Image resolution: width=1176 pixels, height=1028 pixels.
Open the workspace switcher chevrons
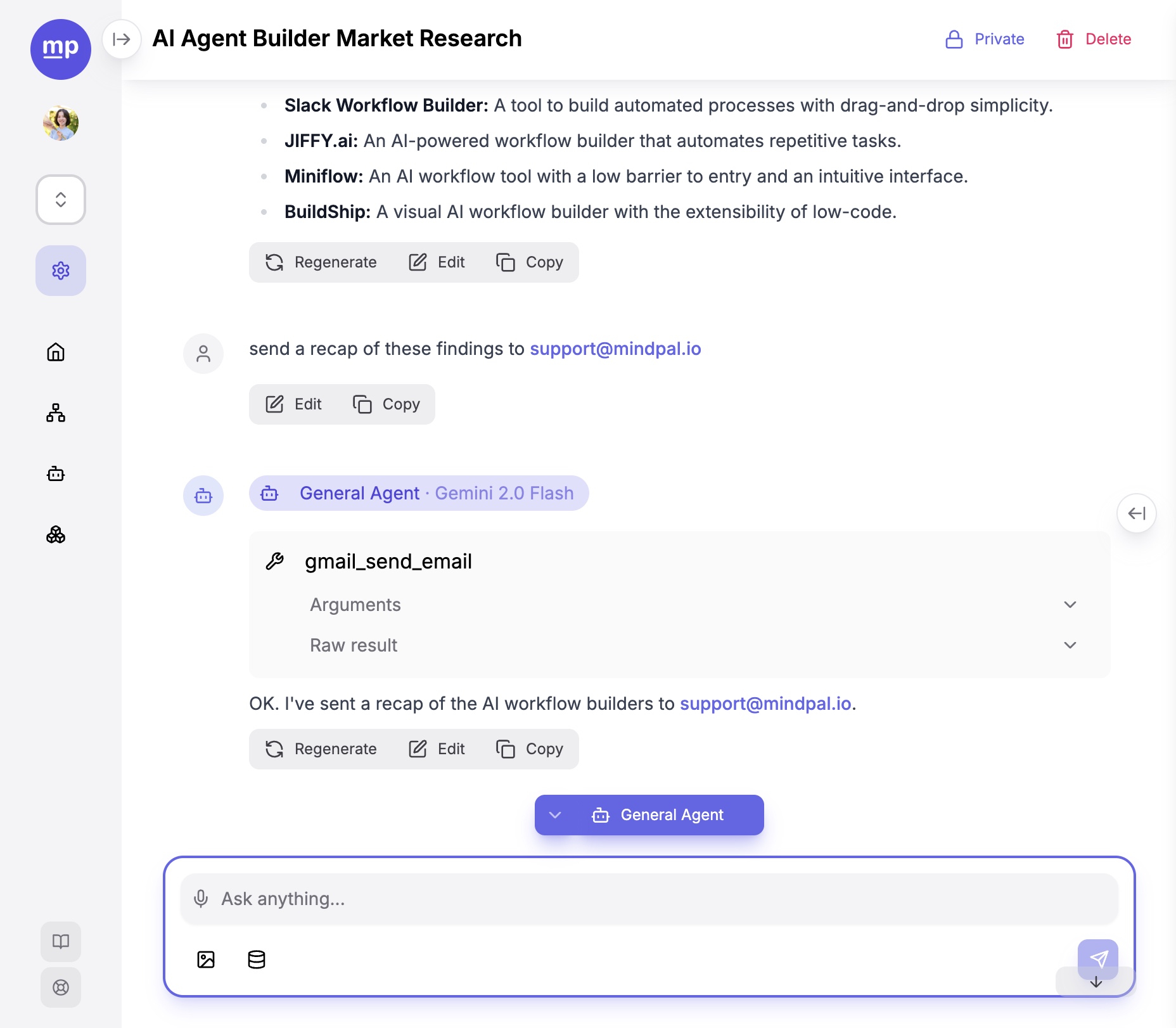click(61, 200)
